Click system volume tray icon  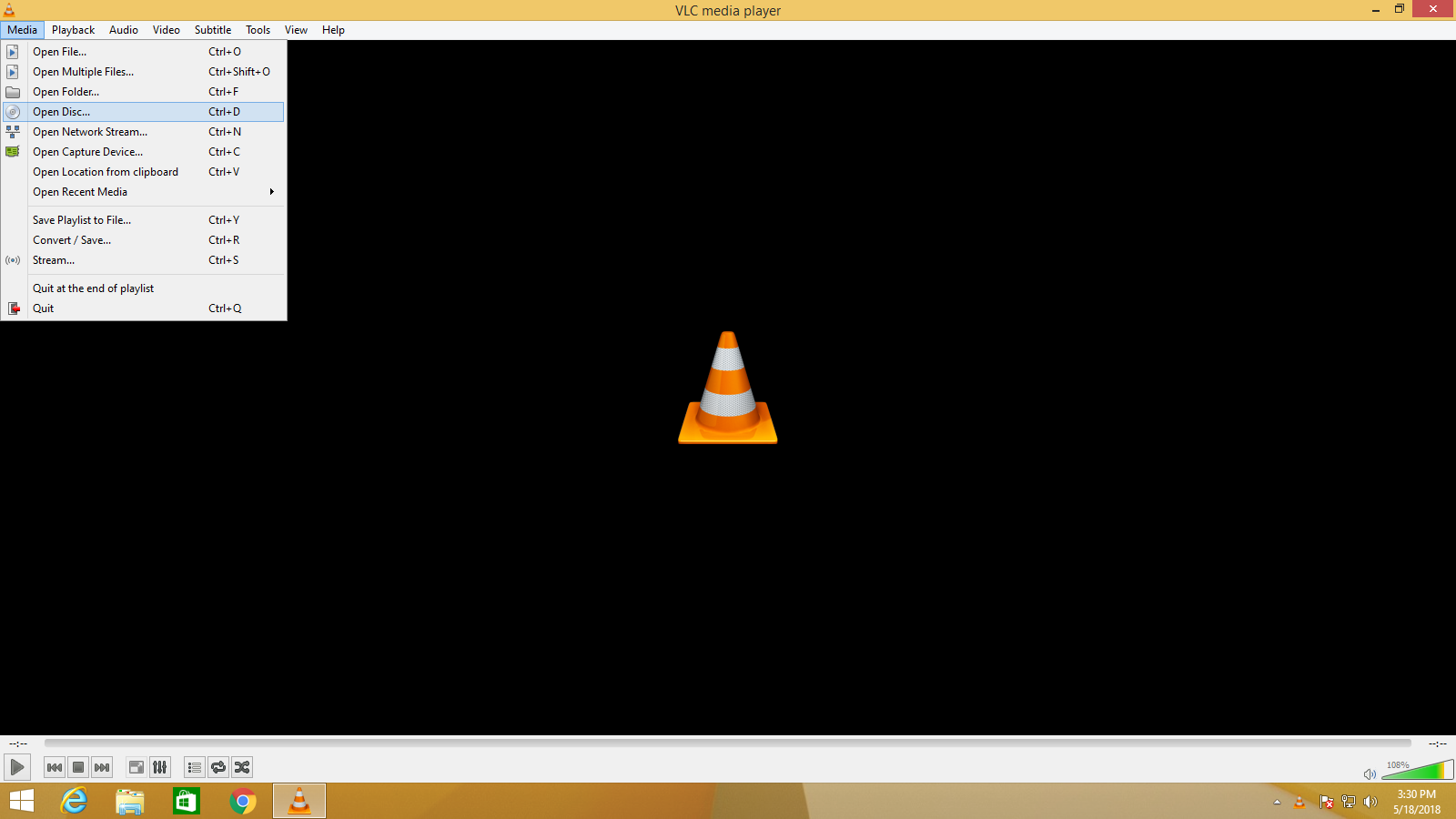point(1370,802)
